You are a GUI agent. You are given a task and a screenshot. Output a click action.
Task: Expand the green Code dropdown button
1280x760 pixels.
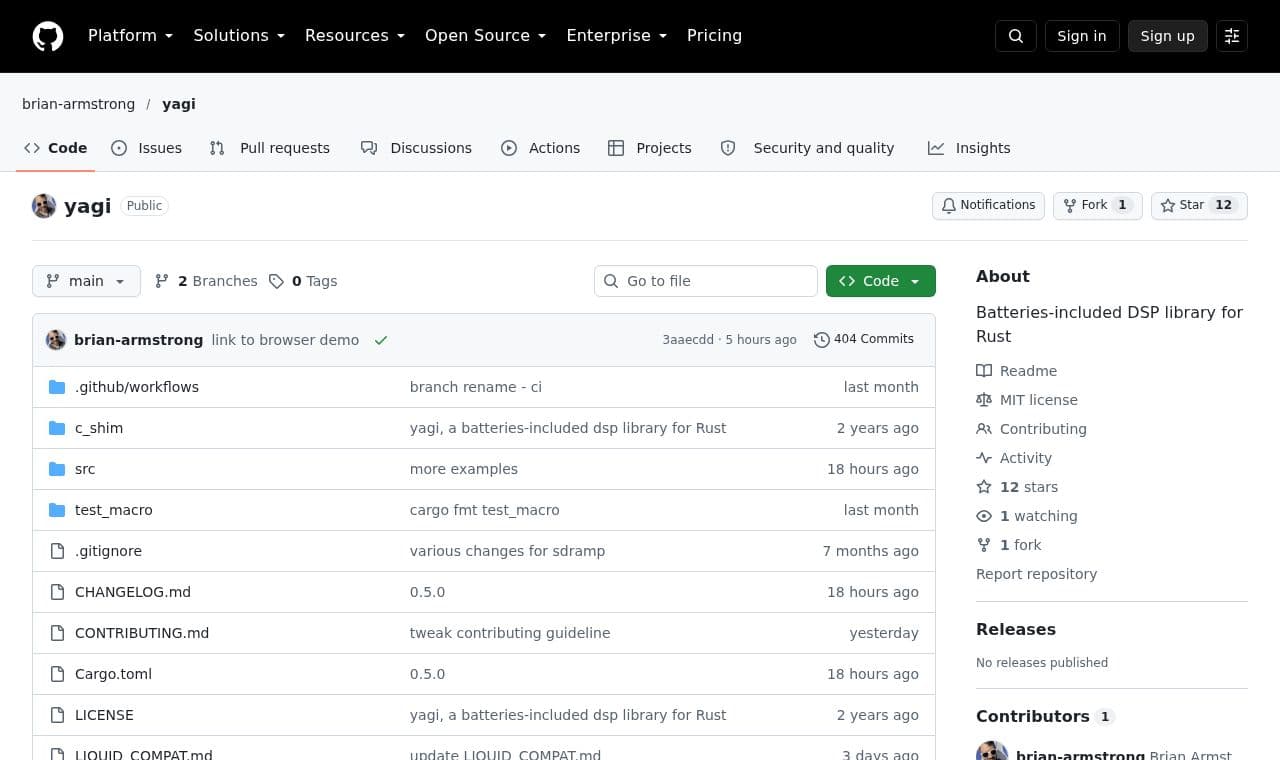pos(881,281)
